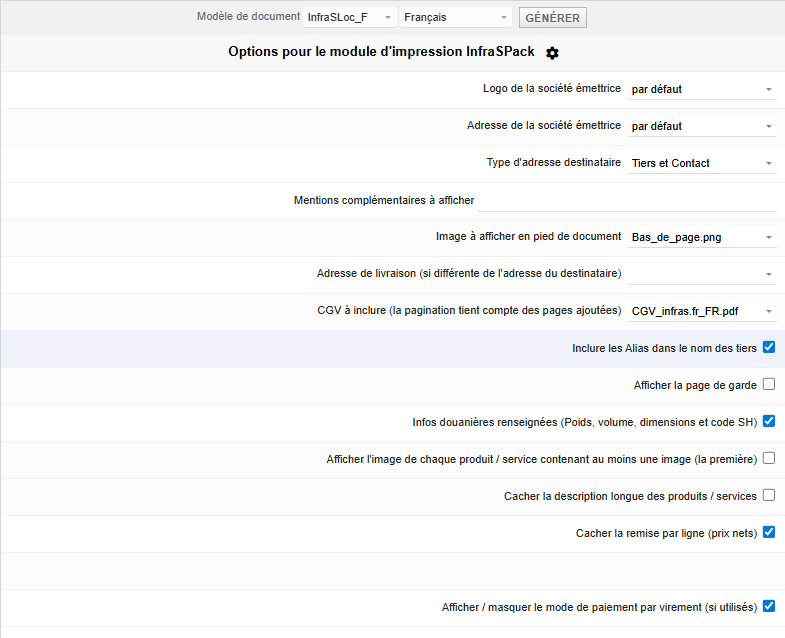Screen dimensions: 785x638
Task: Open the Modèle de document dropdown
Action: point(350,18)
